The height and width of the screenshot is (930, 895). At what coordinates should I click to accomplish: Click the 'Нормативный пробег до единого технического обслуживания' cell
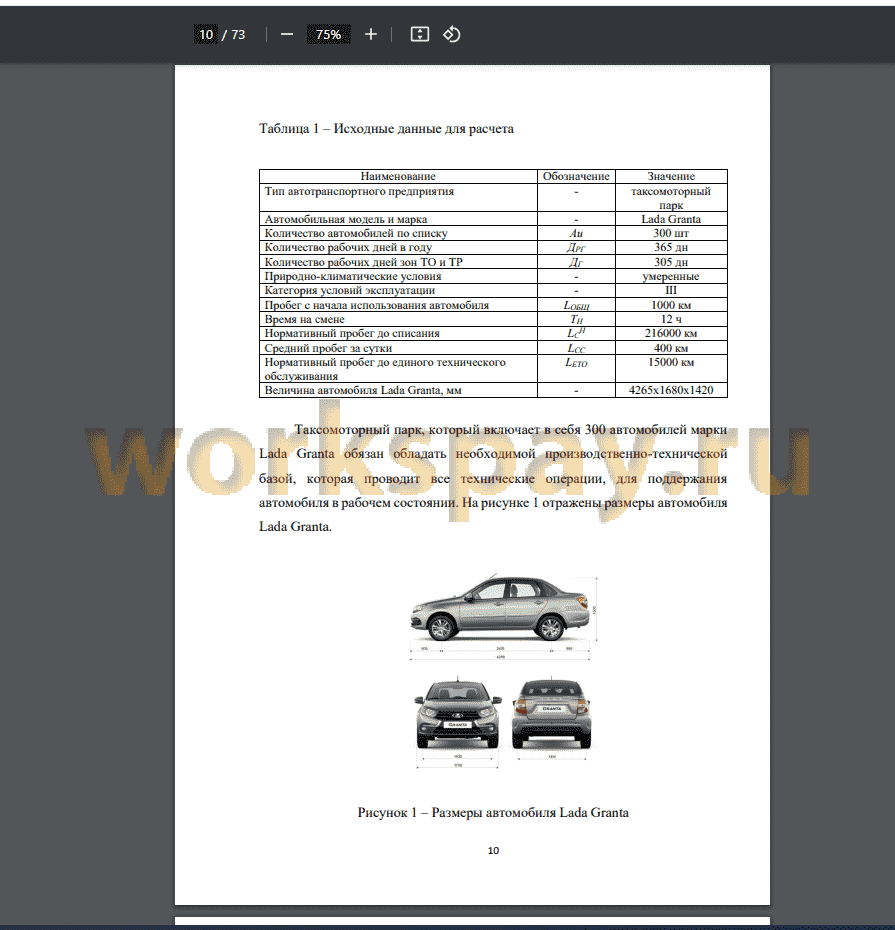click(x=398, y=369)
